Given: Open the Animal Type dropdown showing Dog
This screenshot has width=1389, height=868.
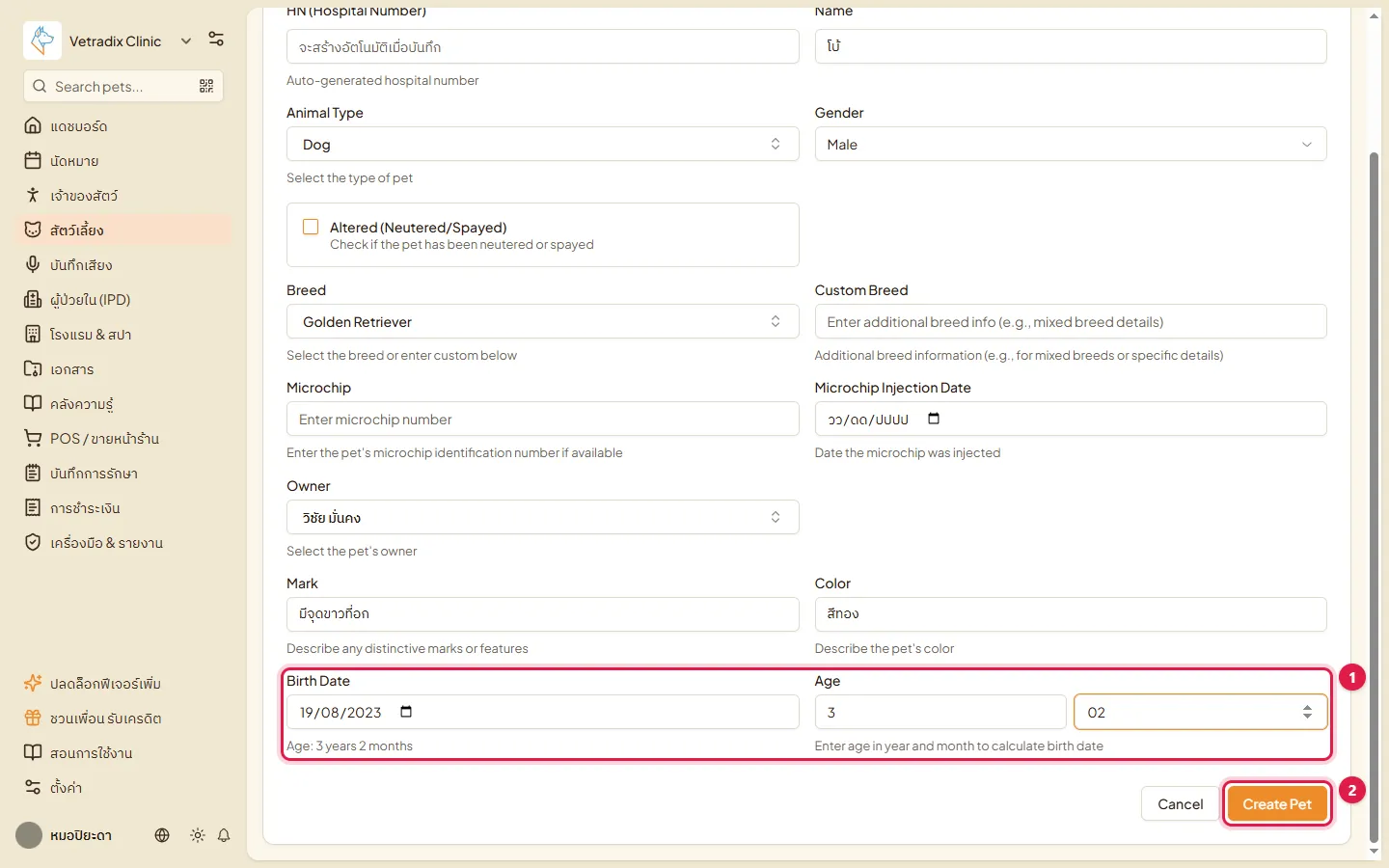Looking at the screenshot, I should 542,144.
